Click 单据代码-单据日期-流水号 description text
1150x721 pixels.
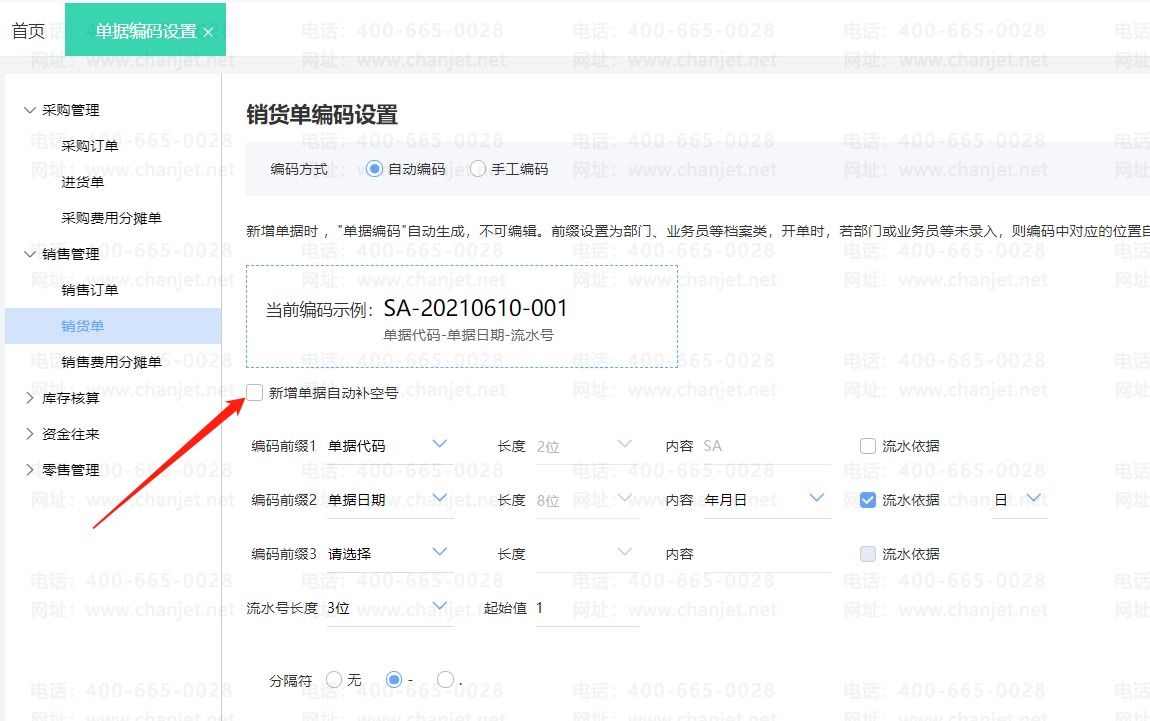tap(468, 335)
